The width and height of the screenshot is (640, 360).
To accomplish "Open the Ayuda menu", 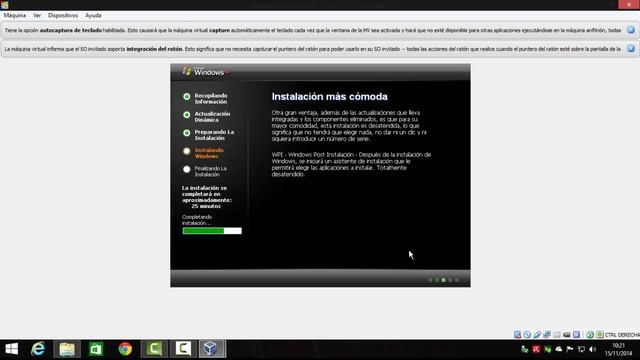I will pos(93,16).
